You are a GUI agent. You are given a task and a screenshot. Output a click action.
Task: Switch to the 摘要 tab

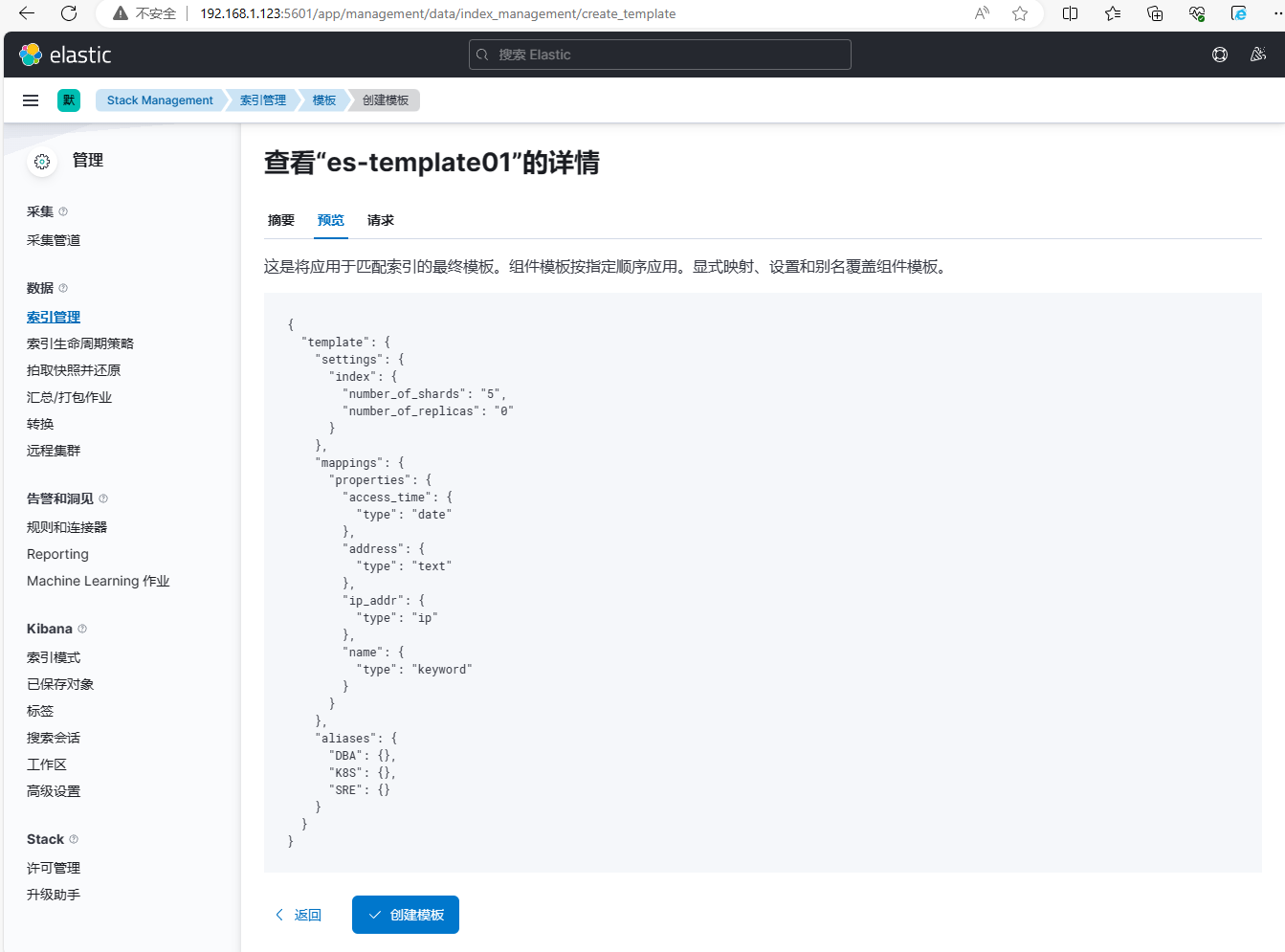point(281,220)
